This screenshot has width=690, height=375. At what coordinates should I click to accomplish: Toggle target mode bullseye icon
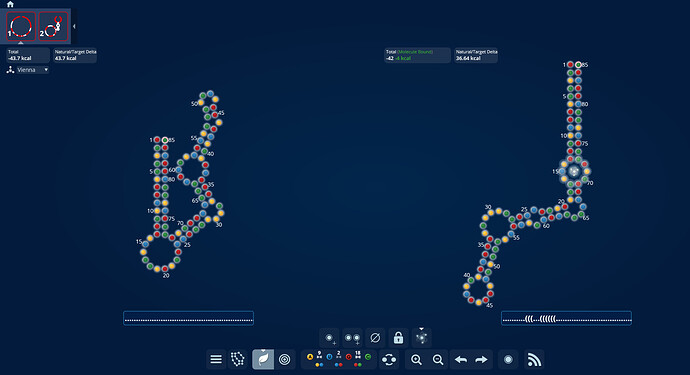click(285, 360)
